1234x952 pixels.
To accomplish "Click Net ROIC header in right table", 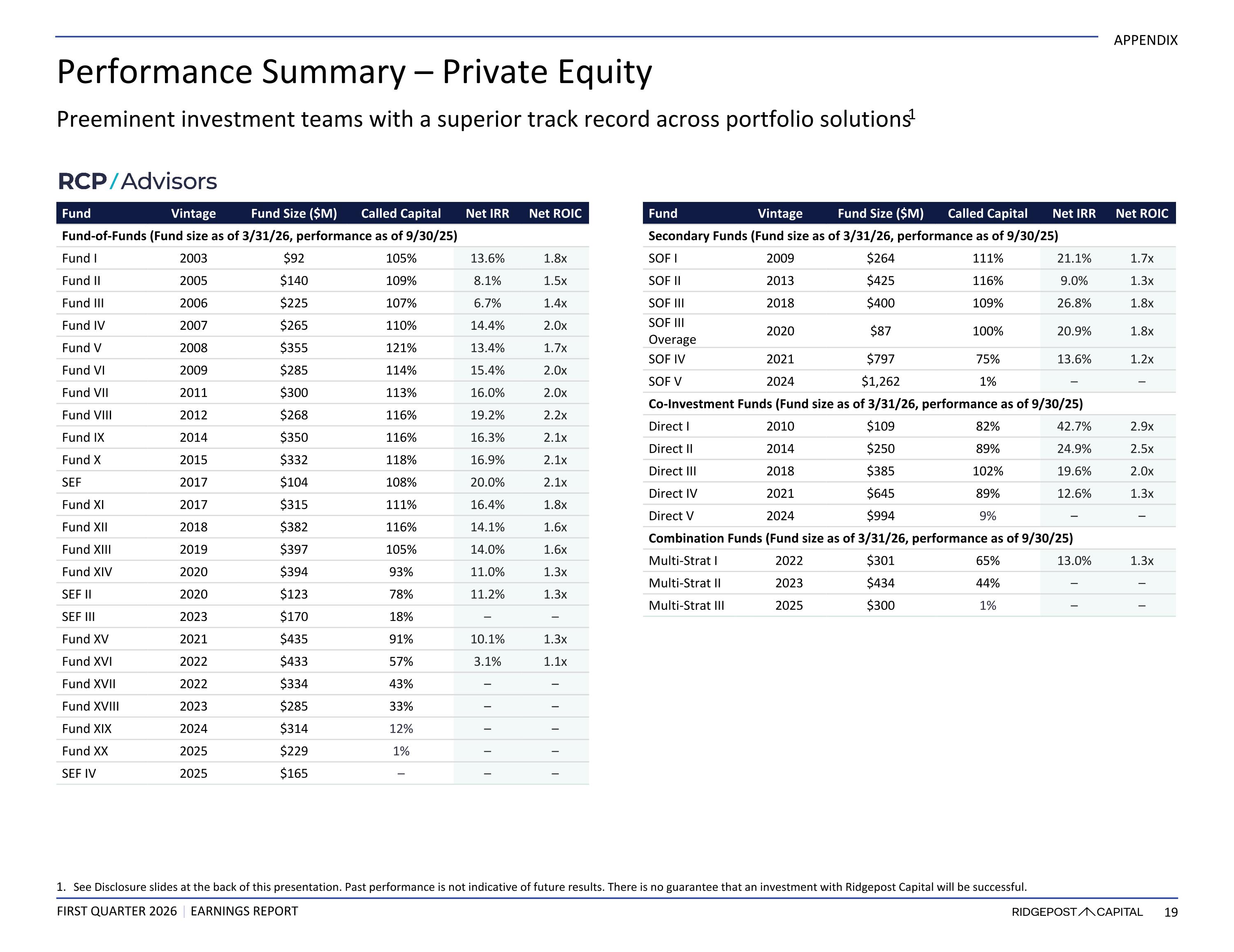I will tap(1141, 213).
